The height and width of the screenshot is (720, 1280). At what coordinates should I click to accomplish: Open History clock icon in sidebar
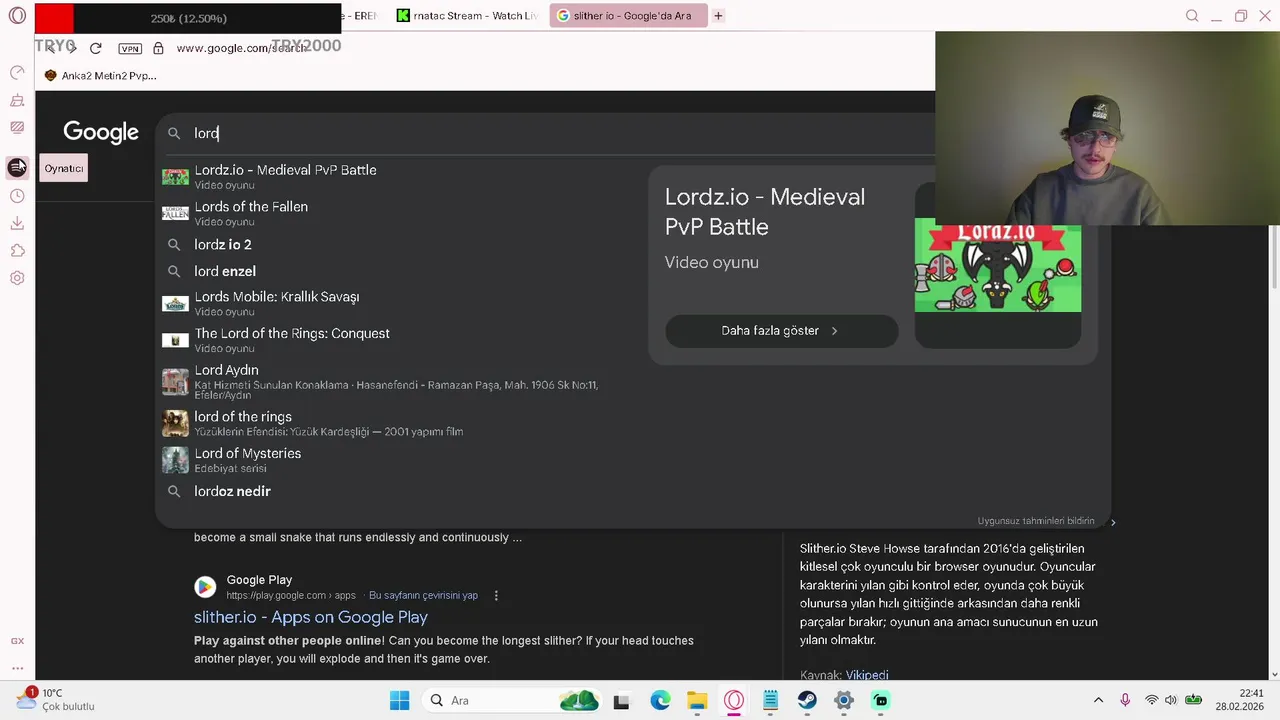tap(17, 196)
